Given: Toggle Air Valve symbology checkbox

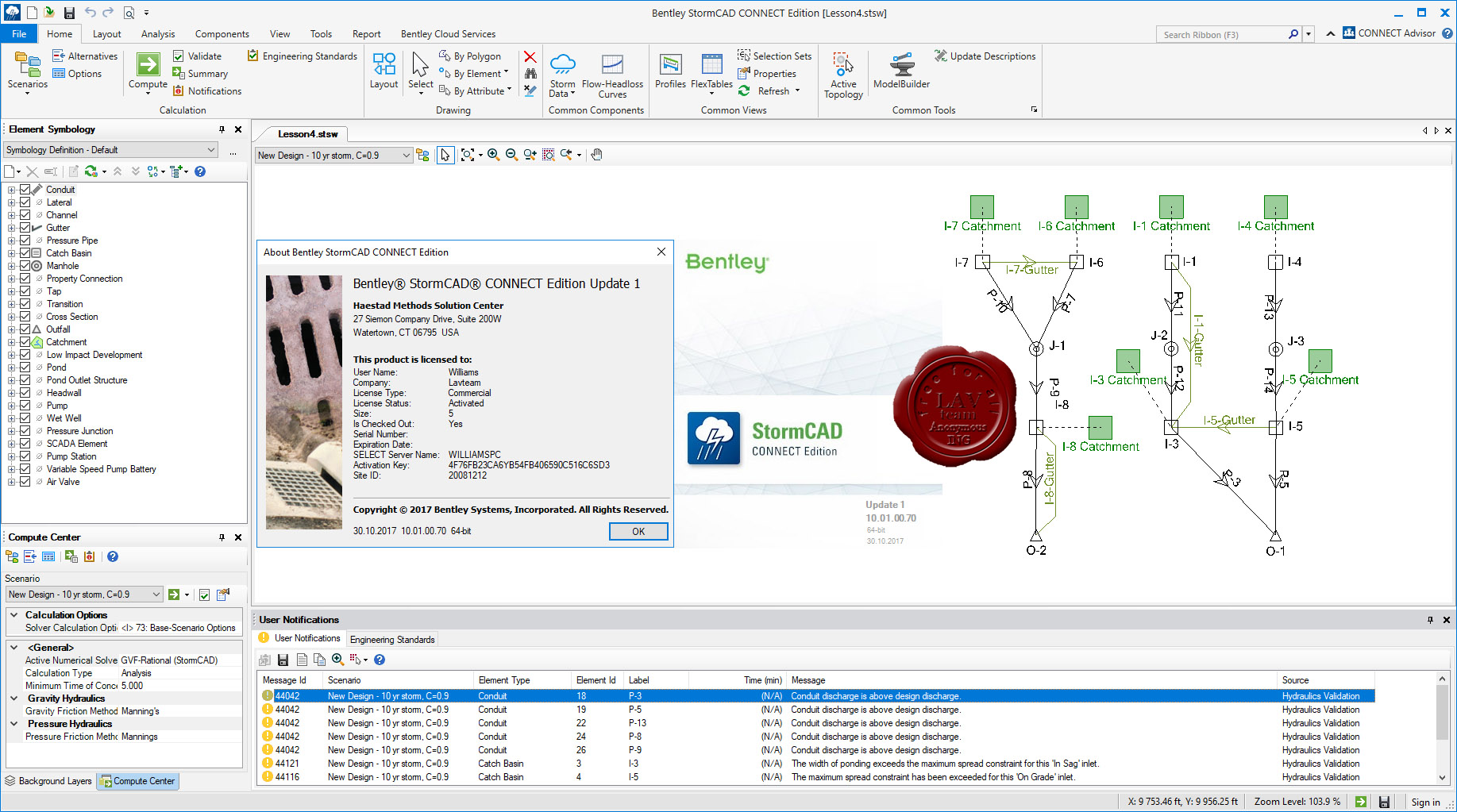Looking at the screenshot, I should (x=25, y=482).
